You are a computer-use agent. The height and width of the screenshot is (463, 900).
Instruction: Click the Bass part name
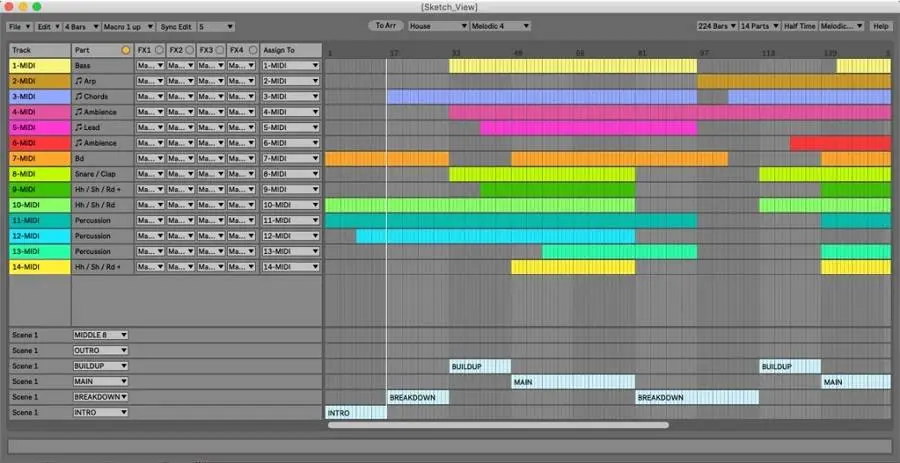(x=82, y=65)
